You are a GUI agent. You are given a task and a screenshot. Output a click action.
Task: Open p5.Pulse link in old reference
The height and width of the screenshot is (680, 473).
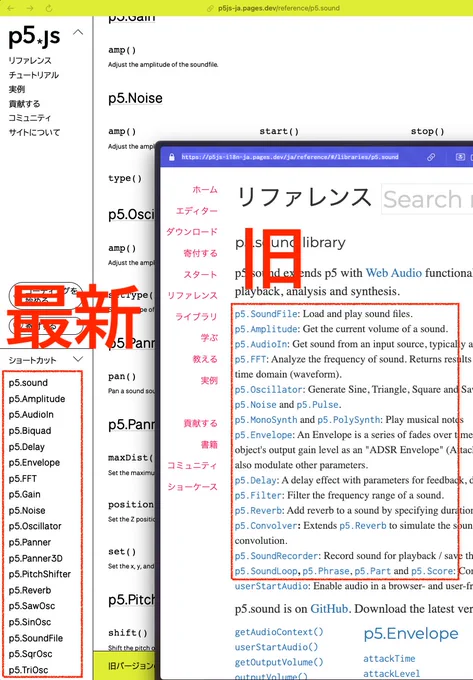click(x=317, y=405)
